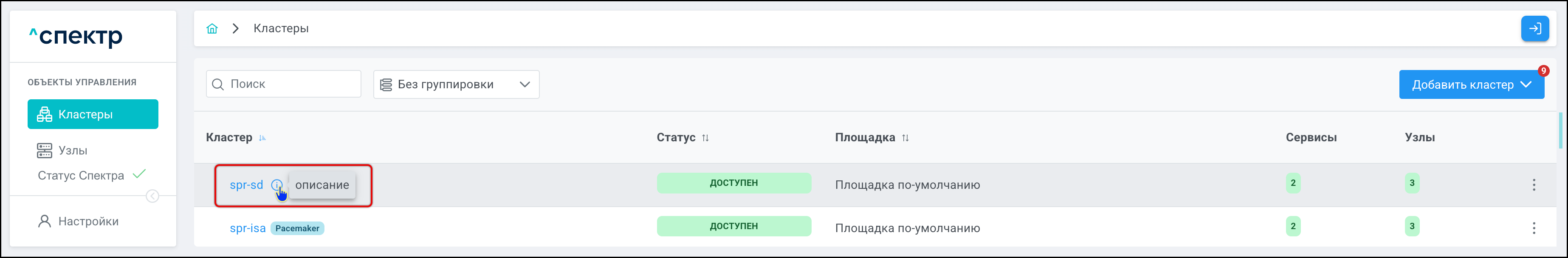Screen dimensions: 1568x258
Task: Open the Без группировки grouping dropdown
Action: [456, 84]
